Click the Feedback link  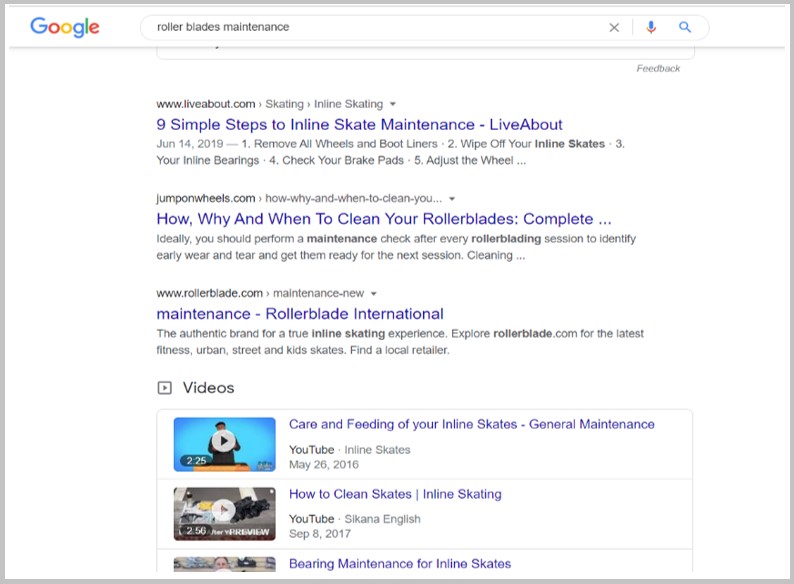point(658,68)
